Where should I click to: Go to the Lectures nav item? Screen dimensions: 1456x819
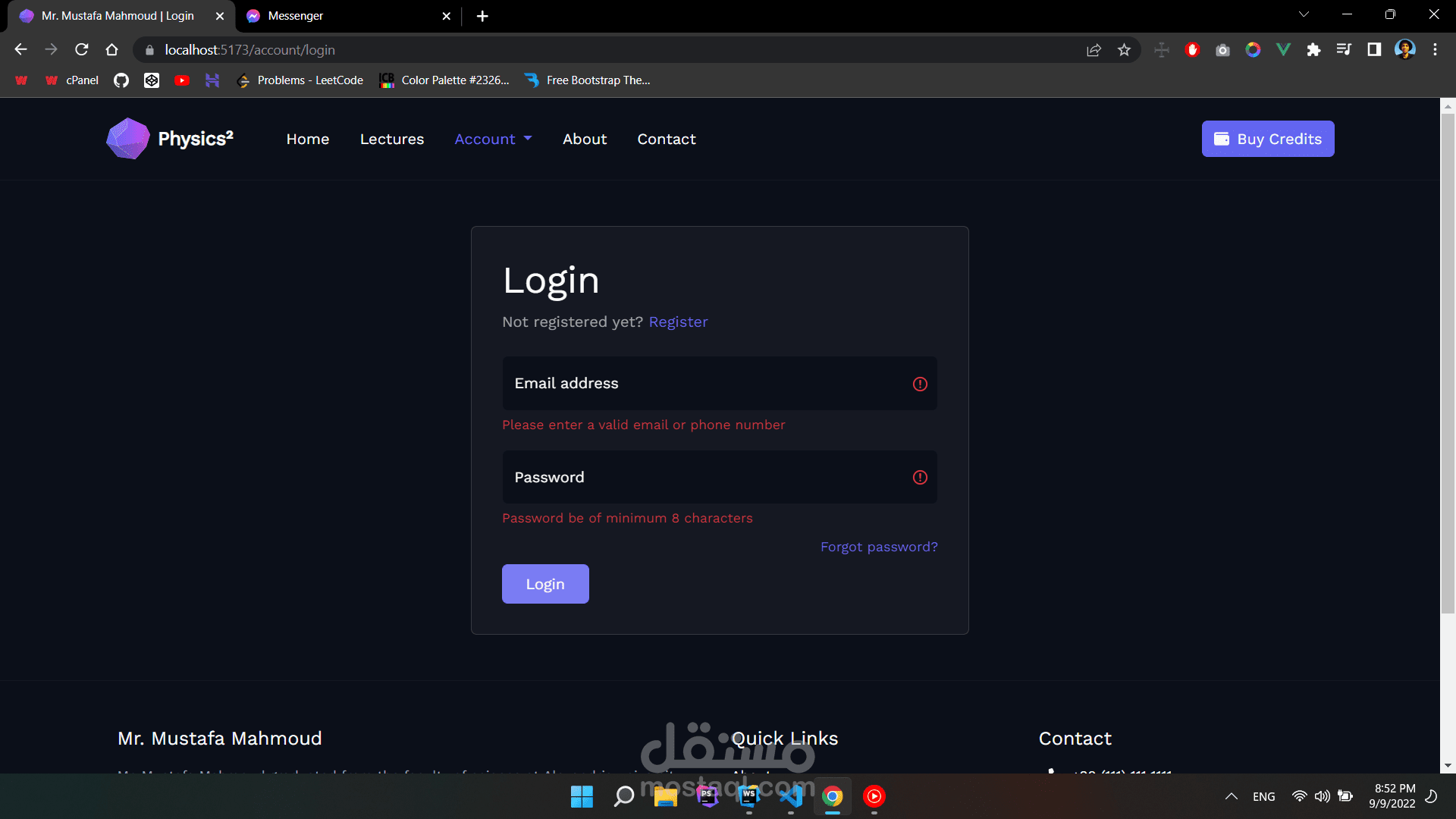coord(392,139)
